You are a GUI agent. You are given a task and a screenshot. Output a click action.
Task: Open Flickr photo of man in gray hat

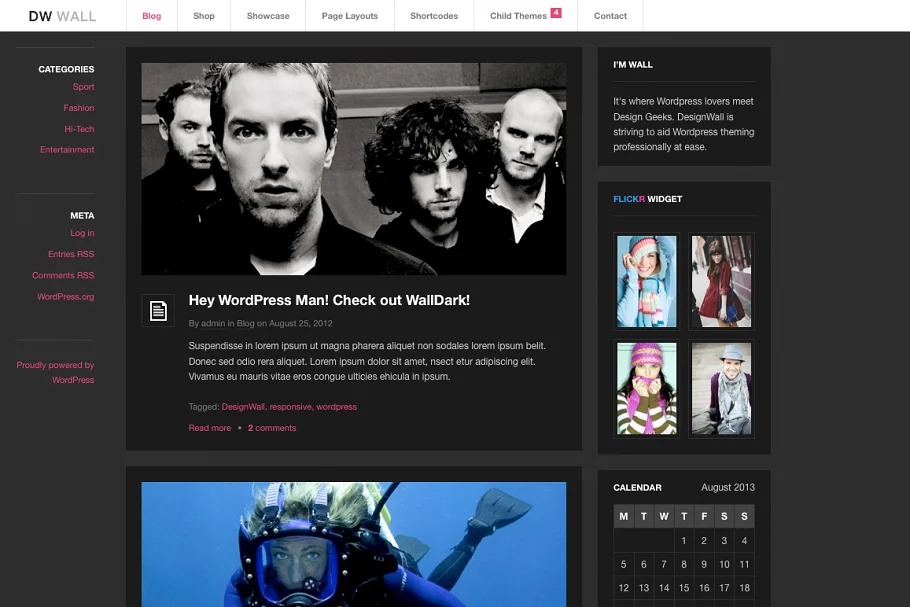[x=721, y=388]
